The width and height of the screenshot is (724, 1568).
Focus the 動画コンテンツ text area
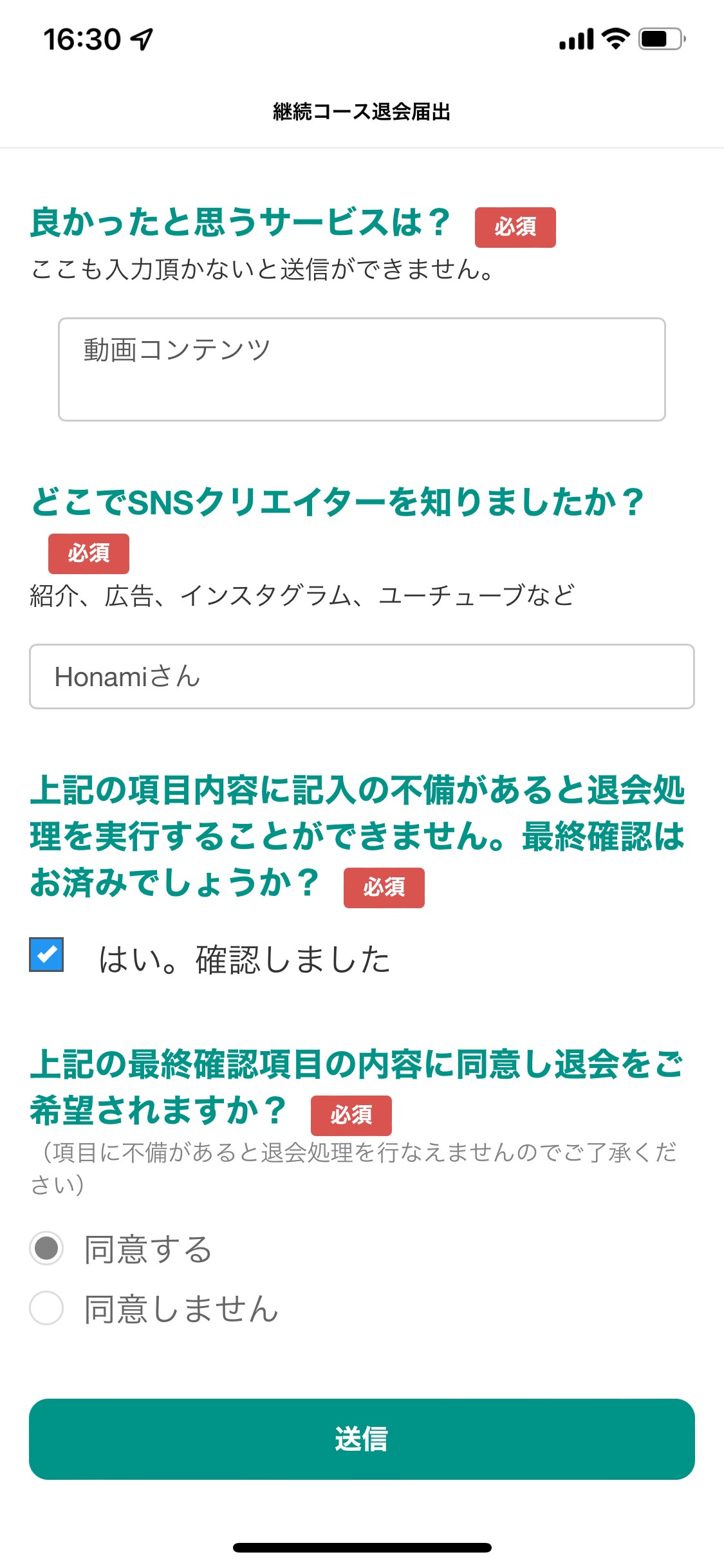click(x=362, y=369)
